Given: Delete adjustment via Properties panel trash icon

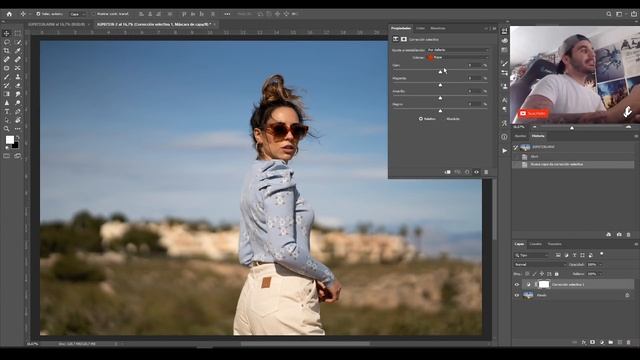Looking at the screenshot, I should point(486,172).
